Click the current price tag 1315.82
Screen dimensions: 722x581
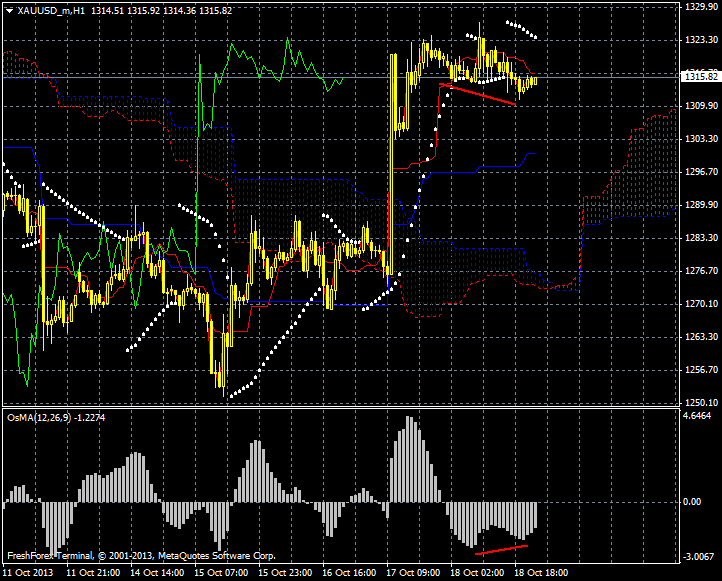coord(700,76)
